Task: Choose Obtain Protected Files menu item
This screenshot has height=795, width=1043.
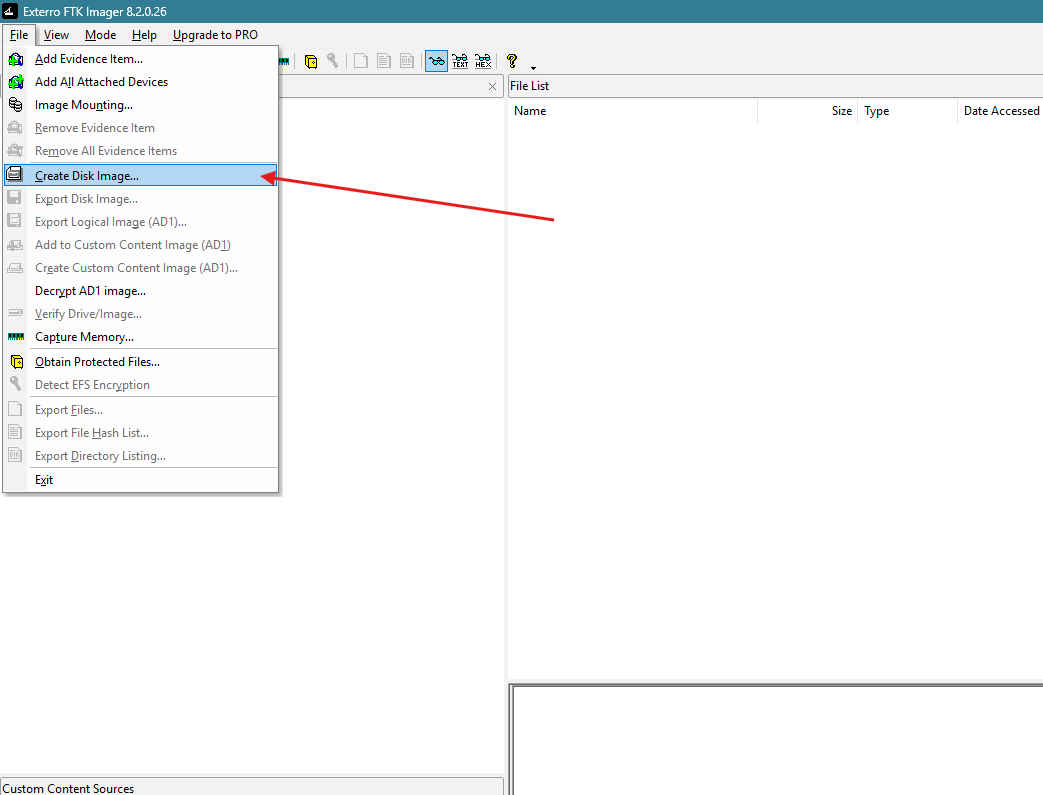Action: 140,362
